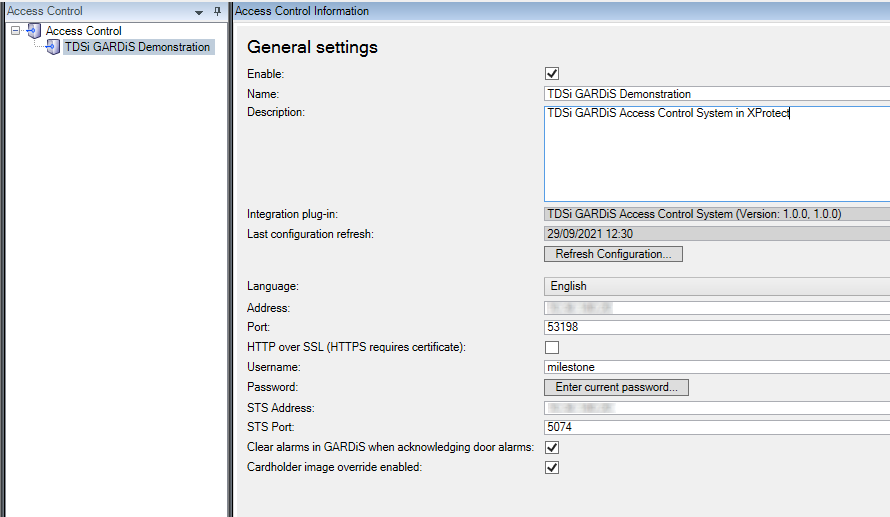Click the Integration plug-in read-only field
Viewport: 890px width, 517px height.
(717, 214)
